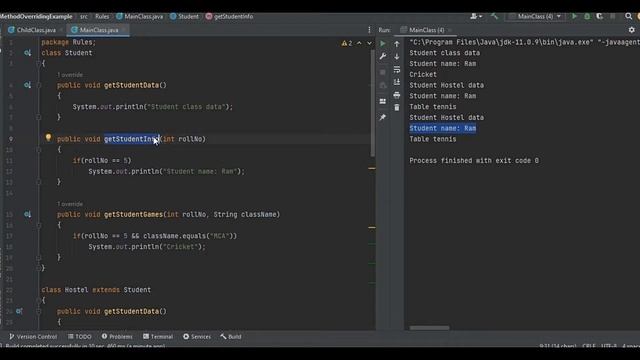Open run configuration wrench in Run panel
640x360 pixels.
pos(382,56)
